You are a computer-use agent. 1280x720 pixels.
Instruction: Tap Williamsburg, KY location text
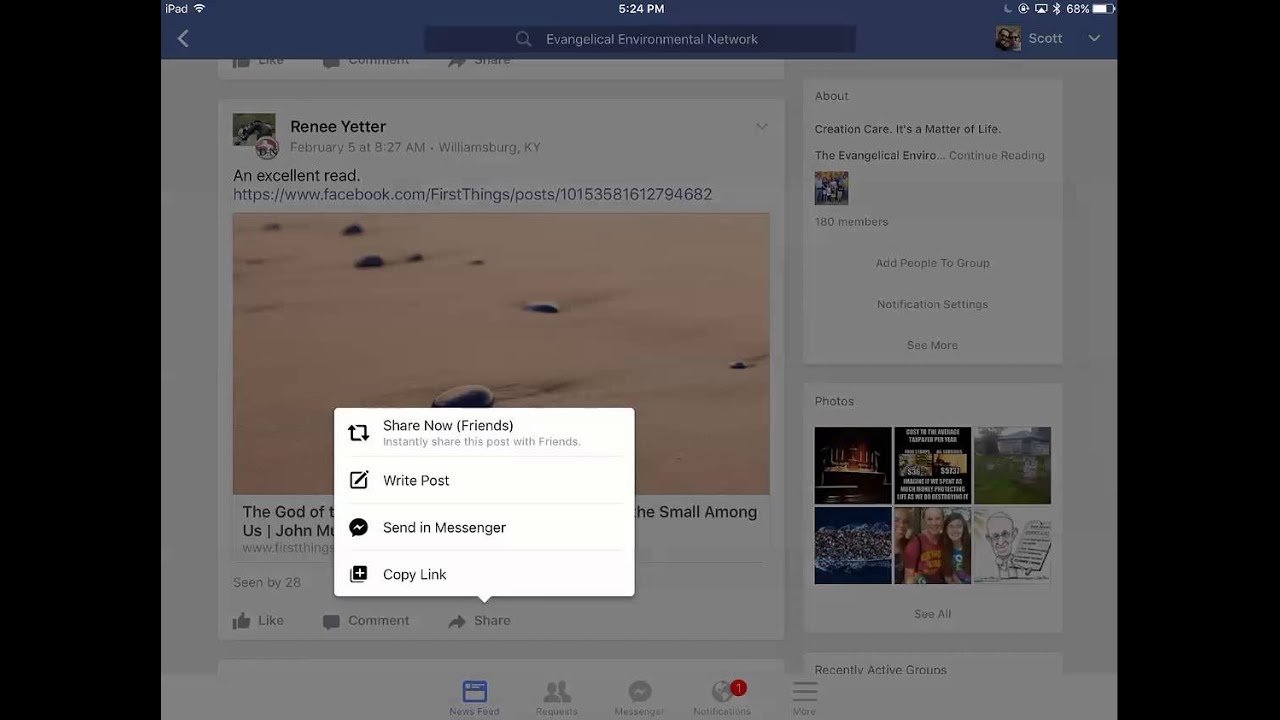point(490,147)
